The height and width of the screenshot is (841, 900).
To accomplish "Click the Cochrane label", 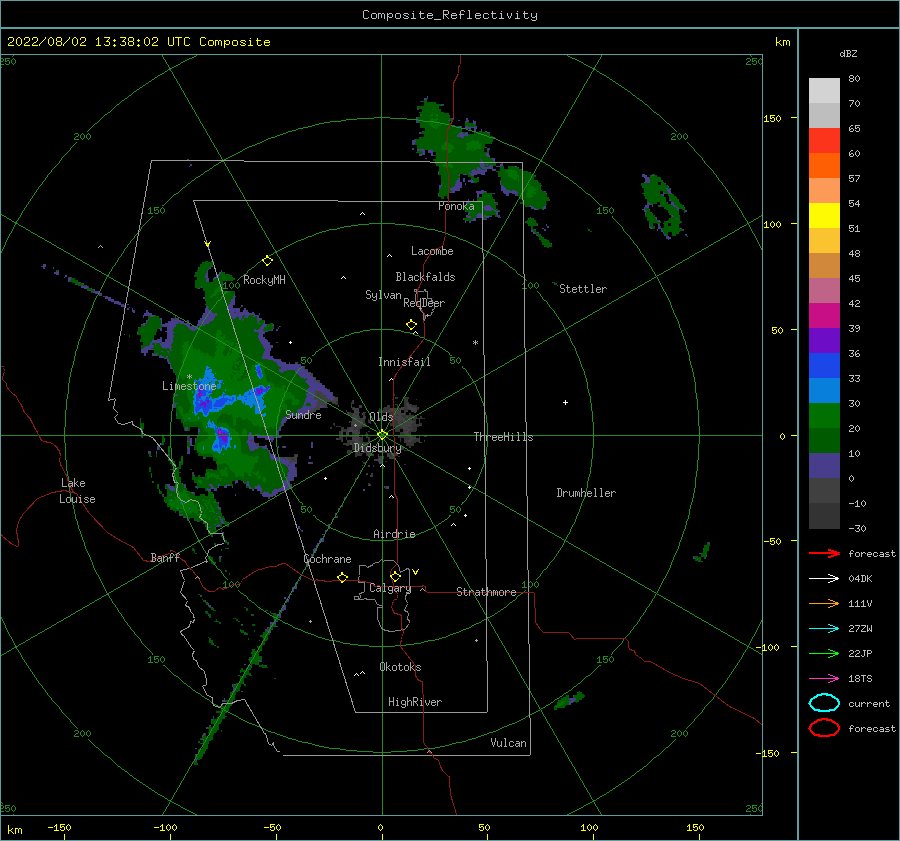I will (x=327, y=559).
